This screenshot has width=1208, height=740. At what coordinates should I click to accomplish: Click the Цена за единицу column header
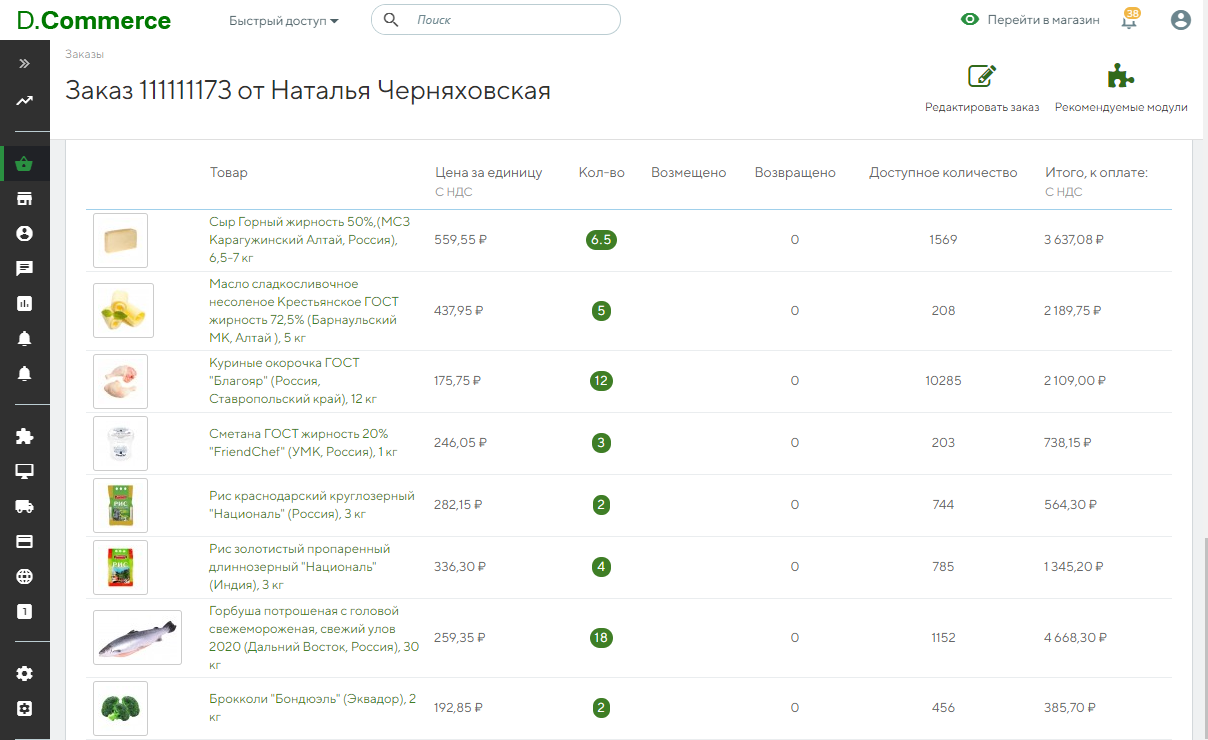pos(489,172)
